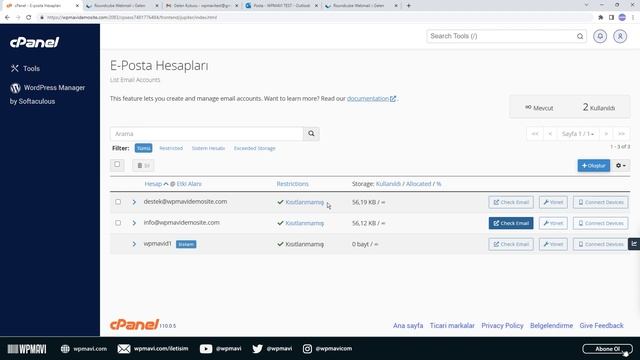
Task: Tick the destek@wpmavidemosite.com checkbox
Action: pyautogui.click(x=118, y=202)
